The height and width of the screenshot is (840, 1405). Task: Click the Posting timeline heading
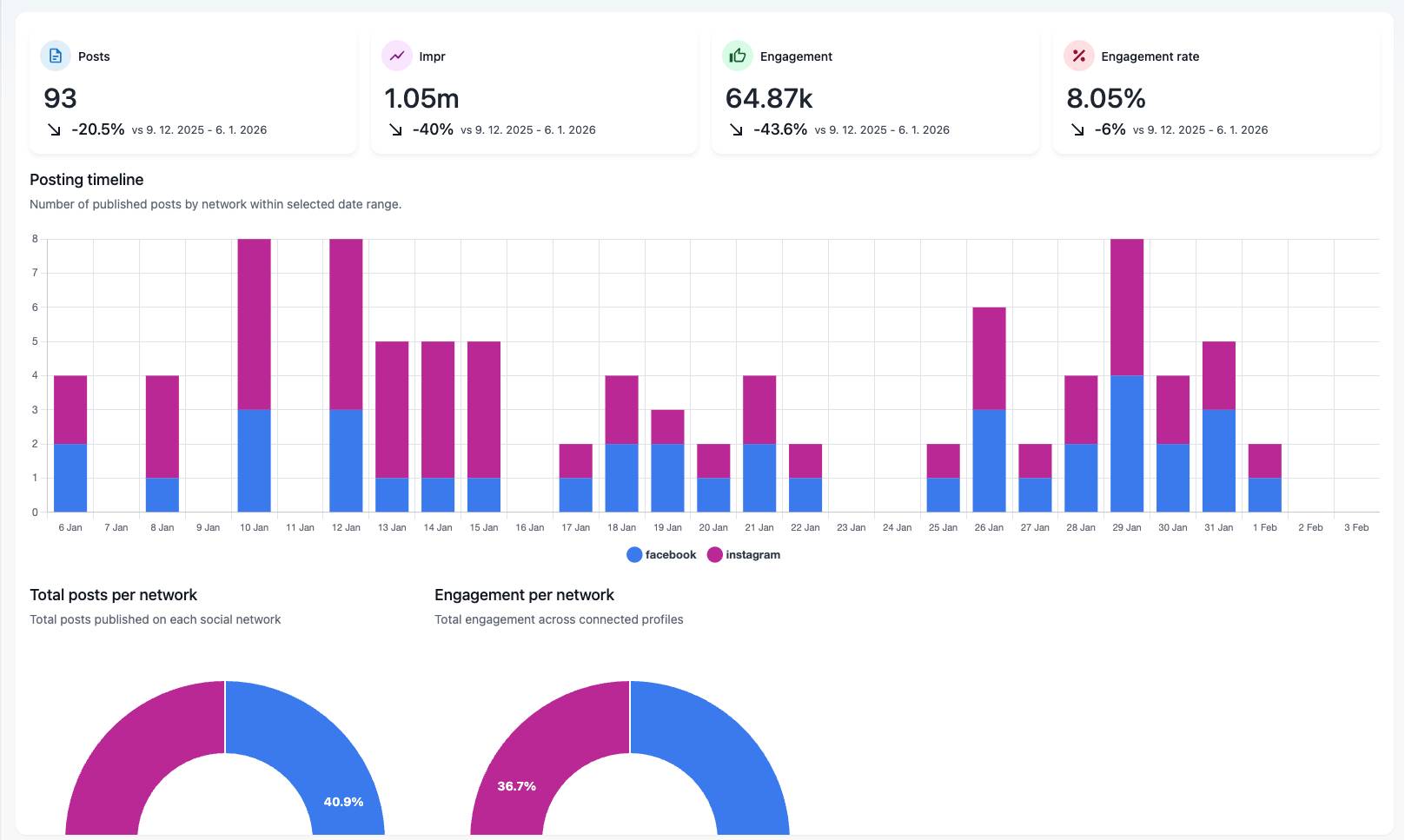coord(87,180)
